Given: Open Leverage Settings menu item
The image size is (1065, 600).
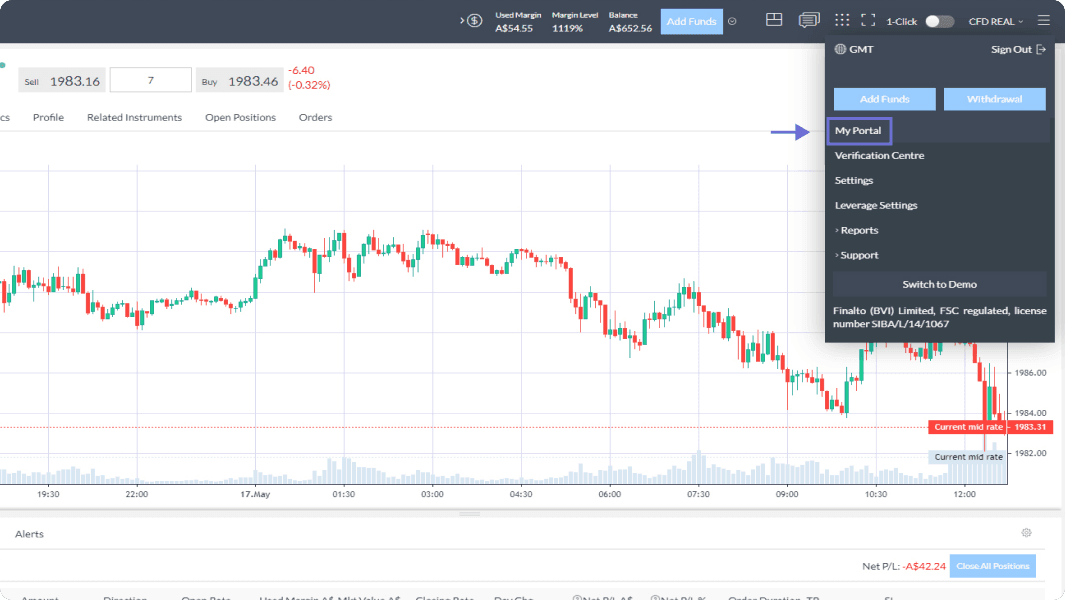Looking at the screenshot, I should coord(876,205).
